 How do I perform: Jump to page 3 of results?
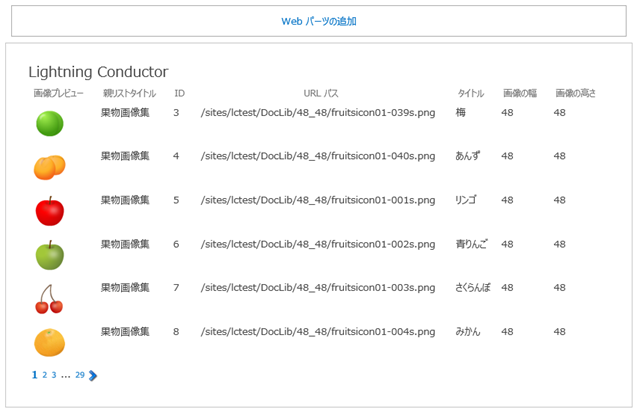point(54,376)
